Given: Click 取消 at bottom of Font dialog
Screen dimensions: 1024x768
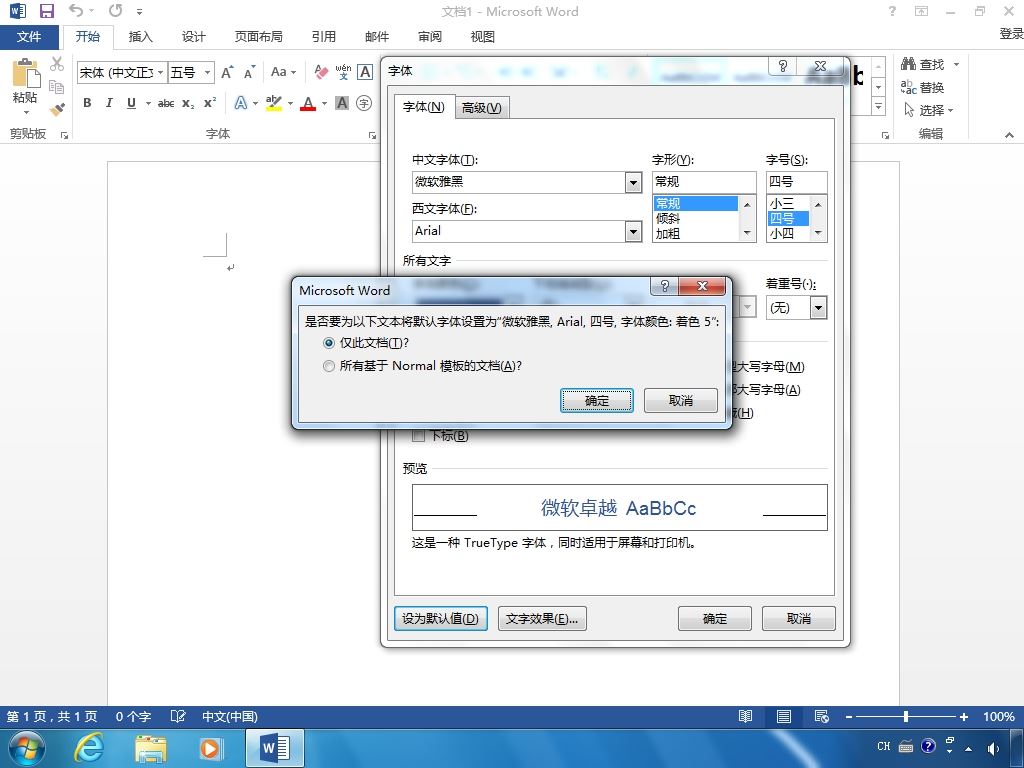Looking at the screenshot, I should [x=799, y=618].
